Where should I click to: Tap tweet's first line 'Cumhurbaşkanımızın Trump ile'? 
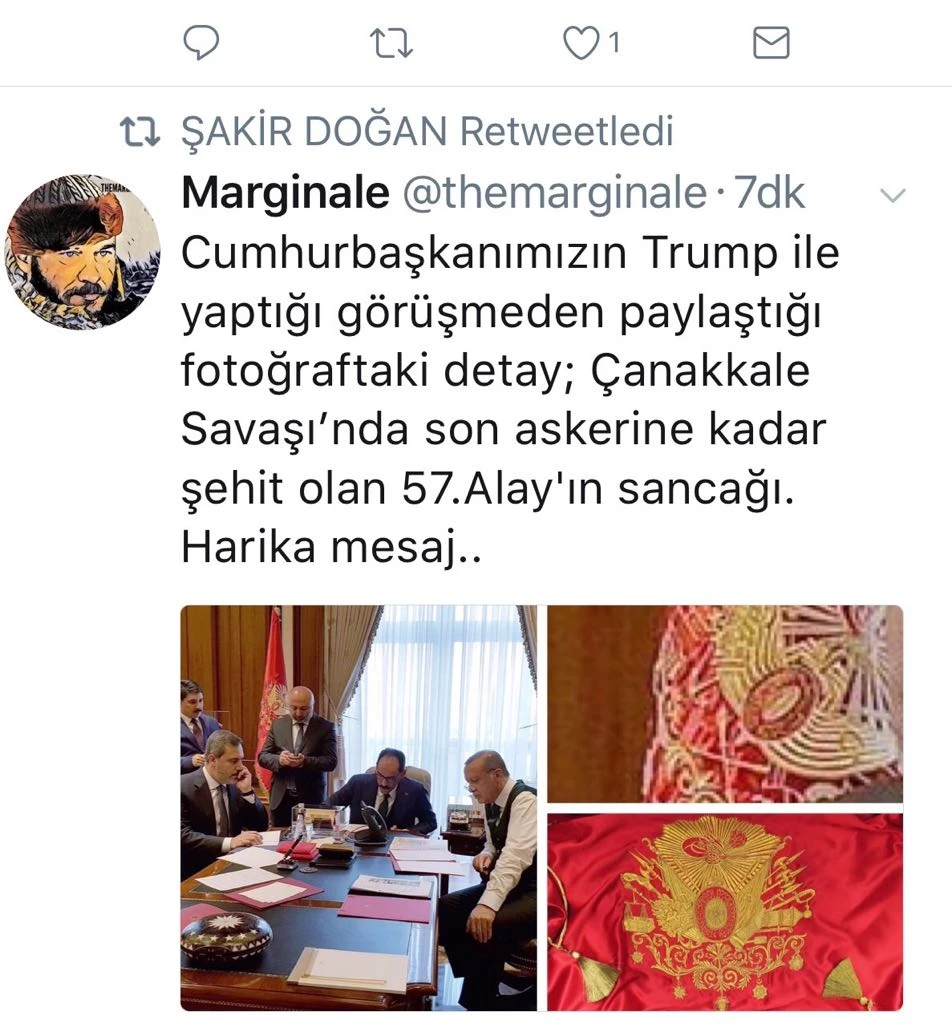510,253
